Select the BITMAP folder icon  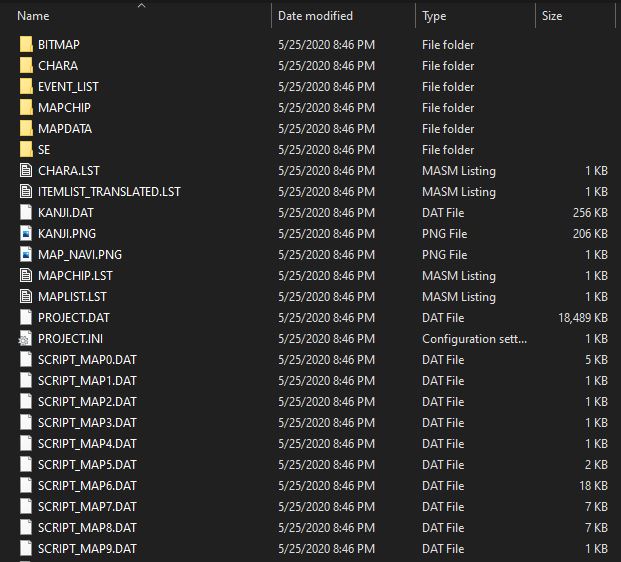coord(26,45)
